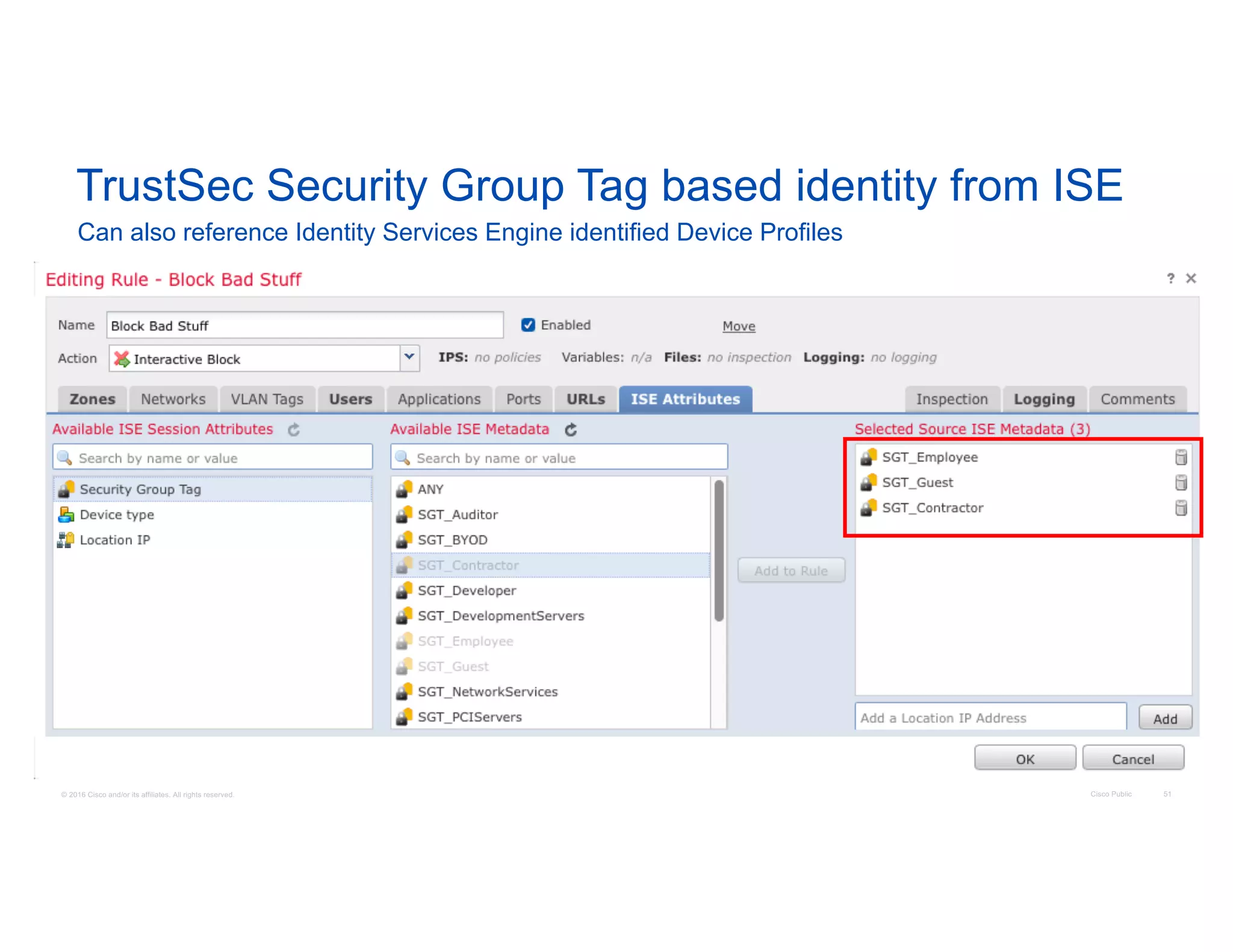
Task: Click magnifier in session attributes search
Action: [x=65, y=458]
